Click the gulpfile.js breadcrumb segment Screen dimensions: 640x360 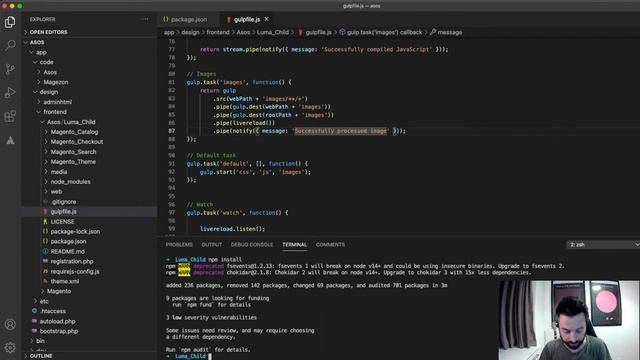click(315, 32)
